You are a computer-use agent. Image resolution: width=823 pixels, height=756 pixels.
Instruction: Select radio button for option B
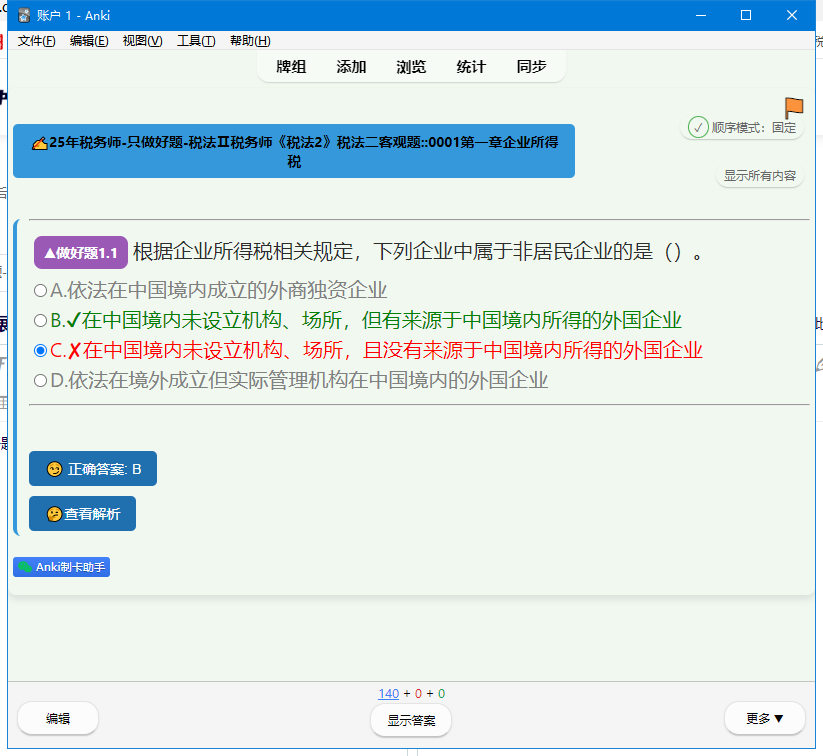coord(40,320)
